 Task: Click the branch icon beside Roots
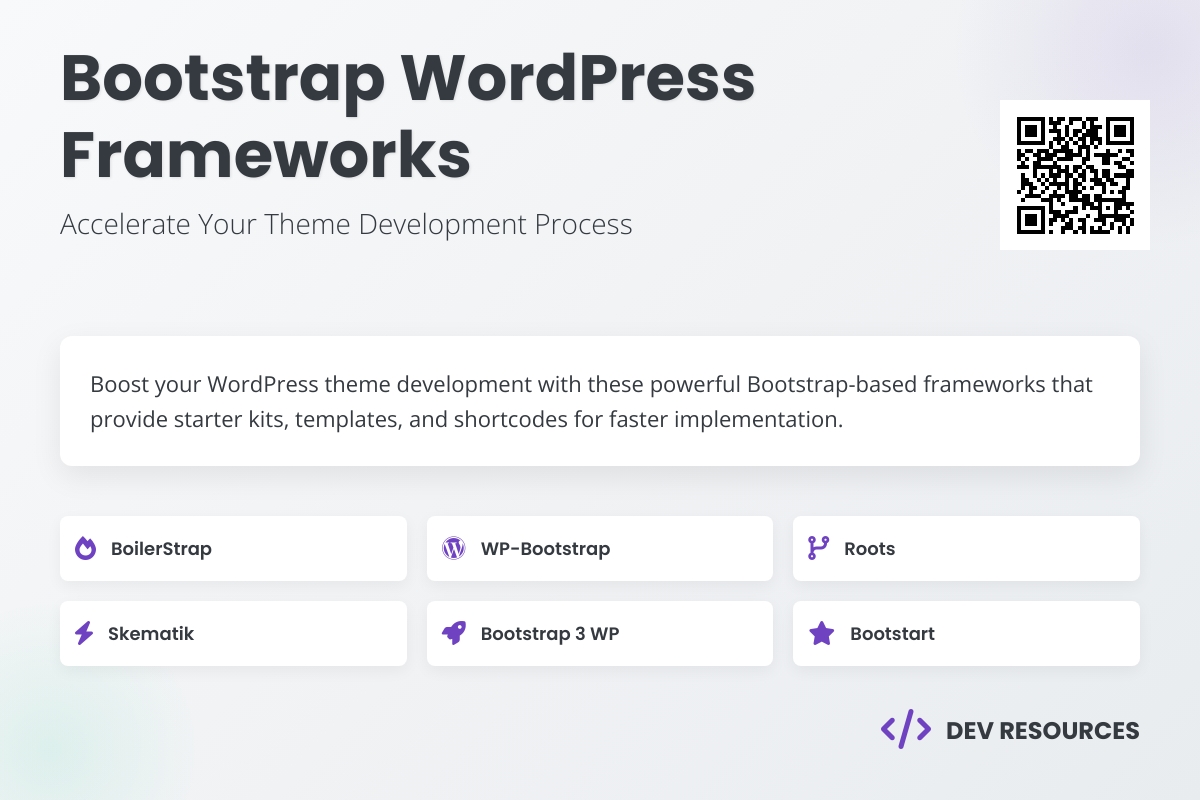[x=818, y=548]
